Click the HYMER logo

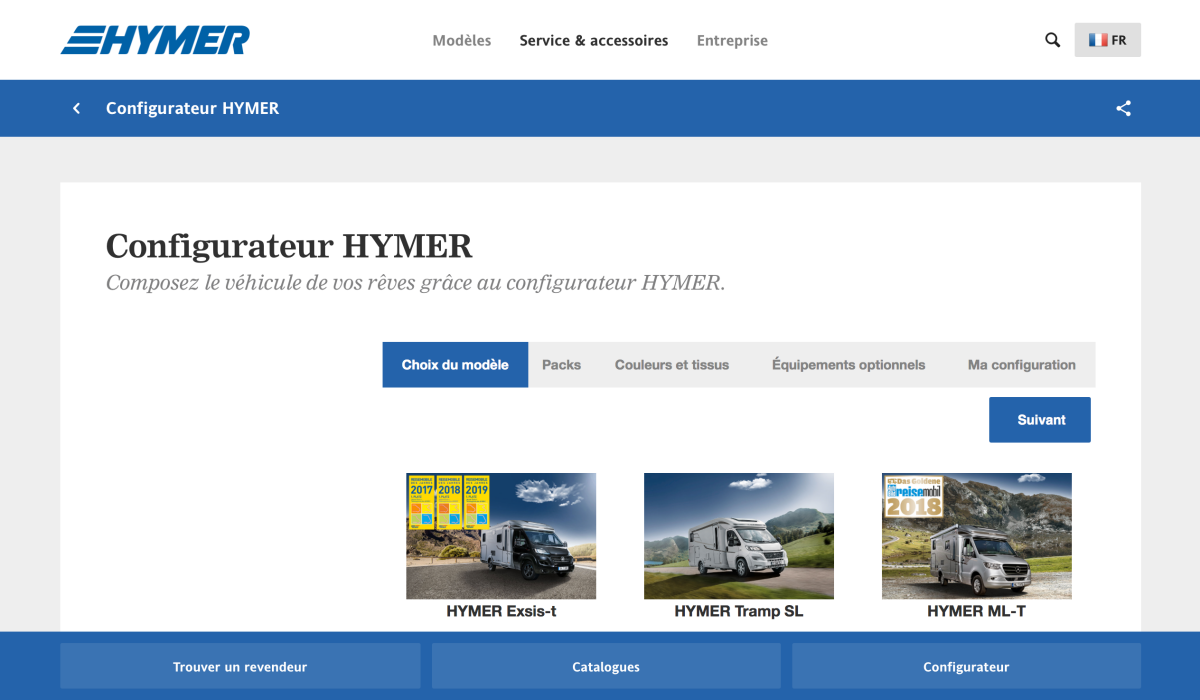click(155, 40)
